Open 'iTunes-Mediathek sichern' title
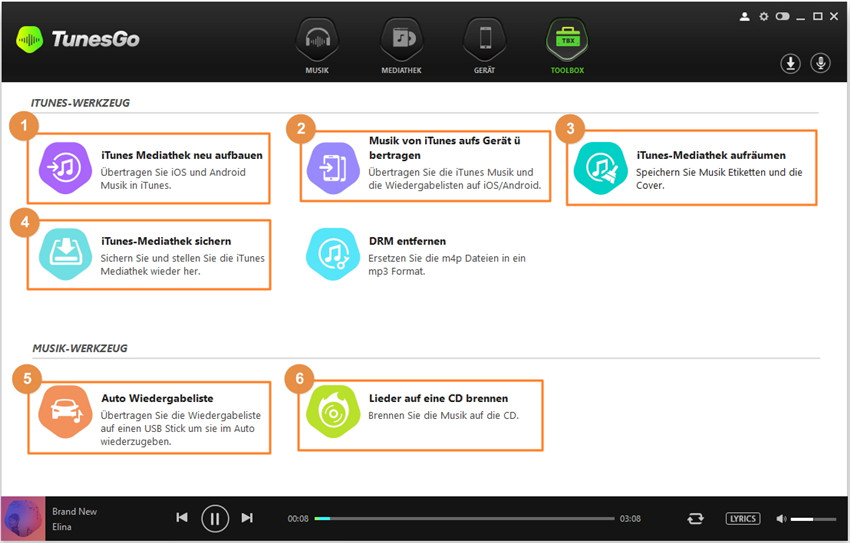The width and height of the screenshot is (850, 543). pos(166,241)
